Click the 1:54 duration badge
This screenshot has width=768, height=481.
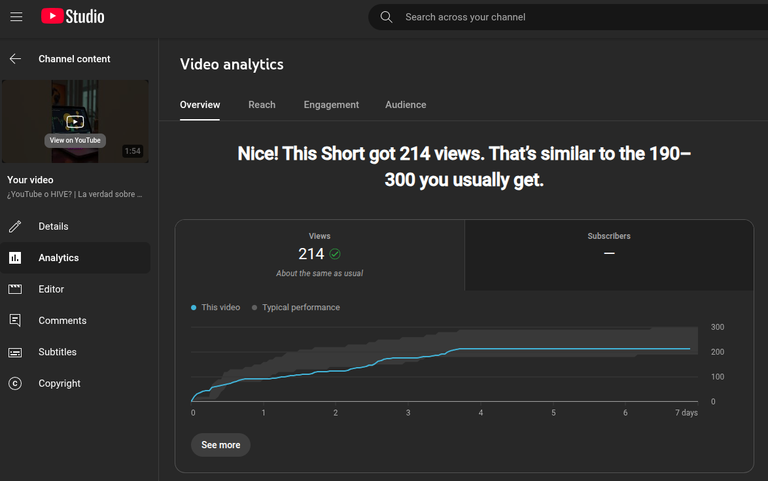133,151
